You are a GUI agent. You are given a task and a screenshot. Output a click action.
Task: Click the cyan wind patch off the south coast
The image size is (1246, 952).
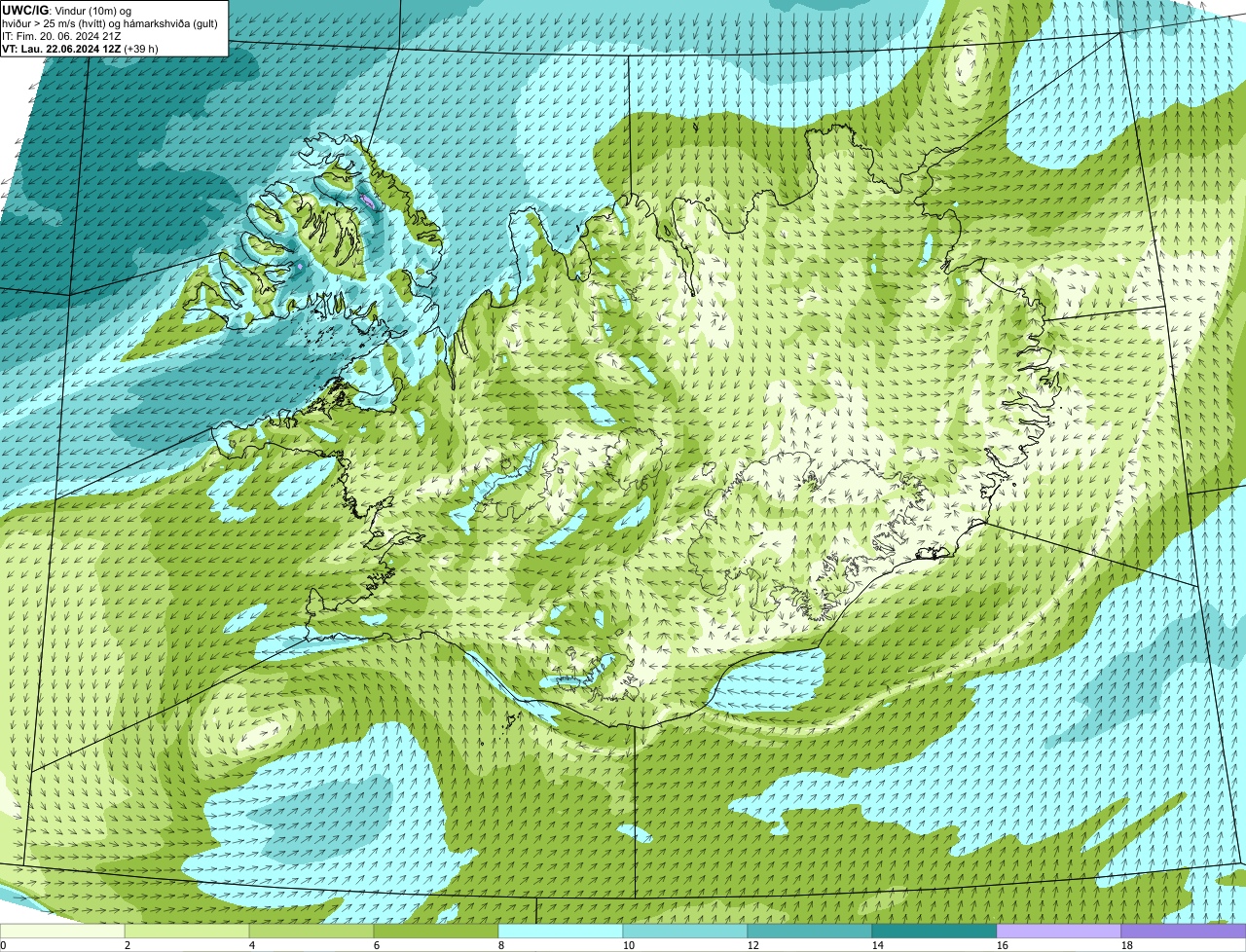[x=776, y=674]
